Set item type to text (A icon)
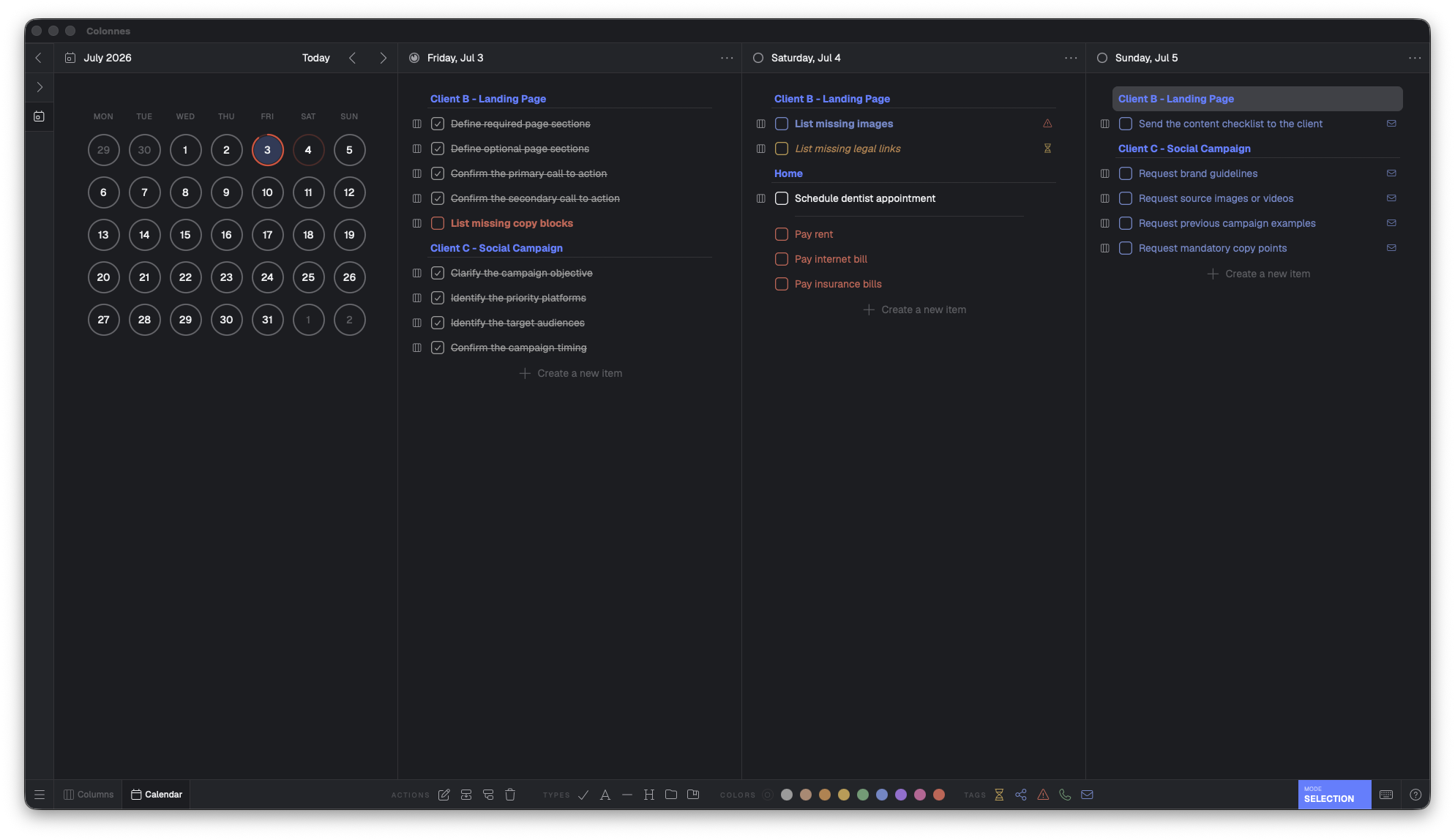 pos(605,795)
